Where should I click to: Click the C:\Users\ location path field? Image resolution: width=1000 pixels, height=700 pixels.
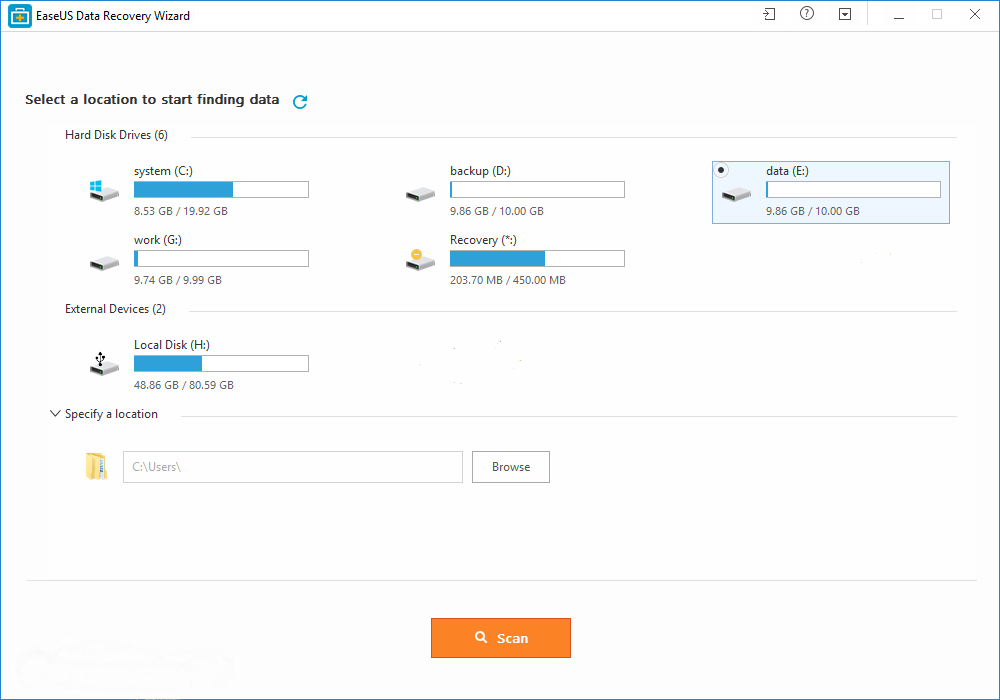(x=293, y=467)
